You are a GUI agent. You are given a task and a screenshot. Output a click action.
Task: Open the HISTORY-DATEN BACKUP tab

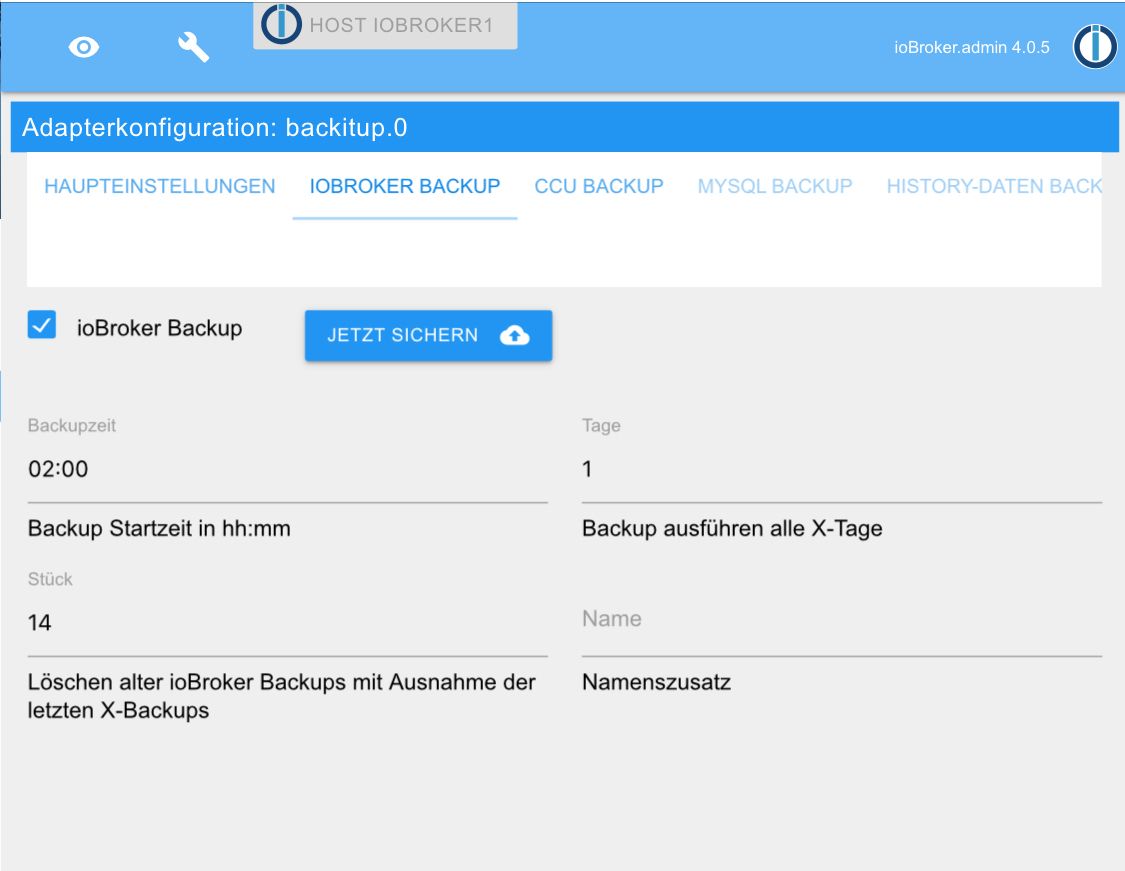coord(994,187)
